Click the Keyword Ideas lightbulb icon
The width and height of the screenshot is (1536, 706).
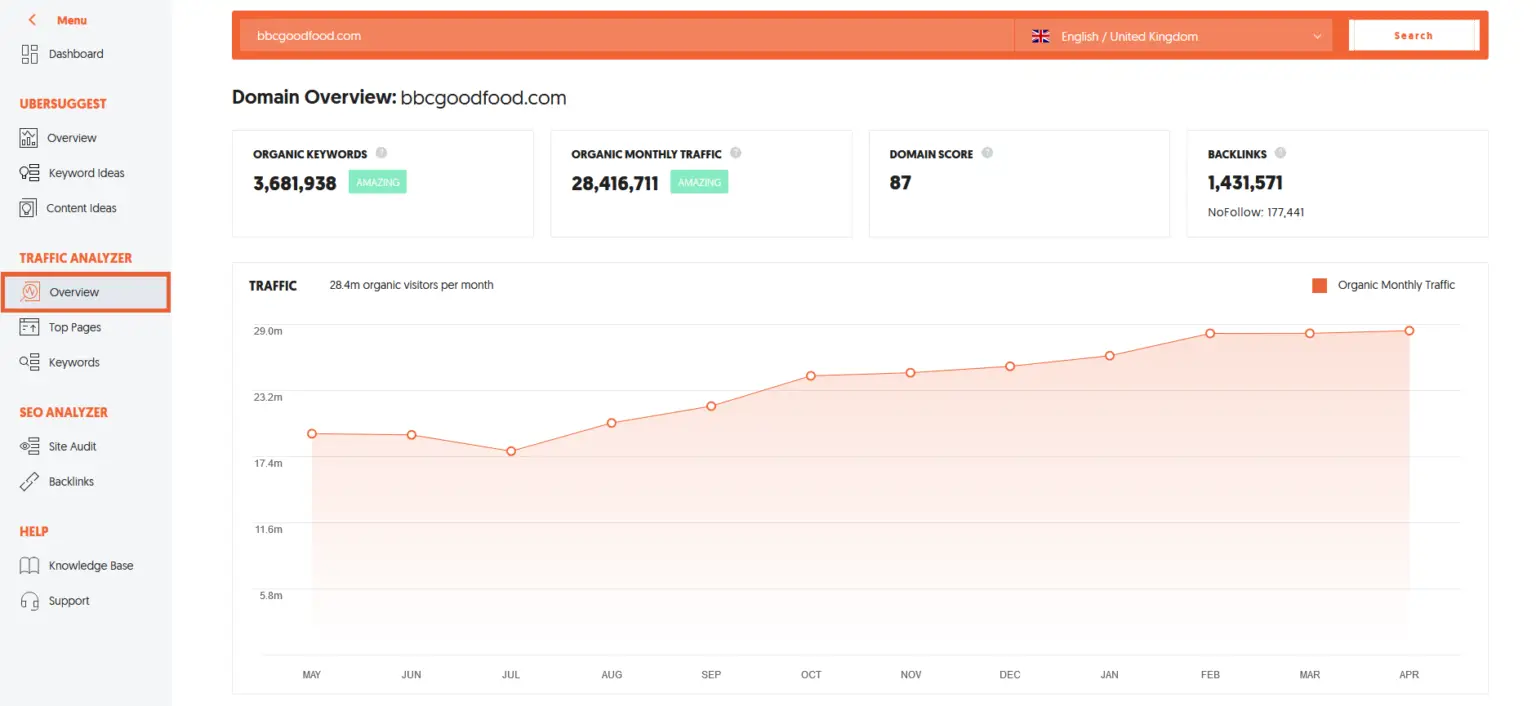coord(29,173)
